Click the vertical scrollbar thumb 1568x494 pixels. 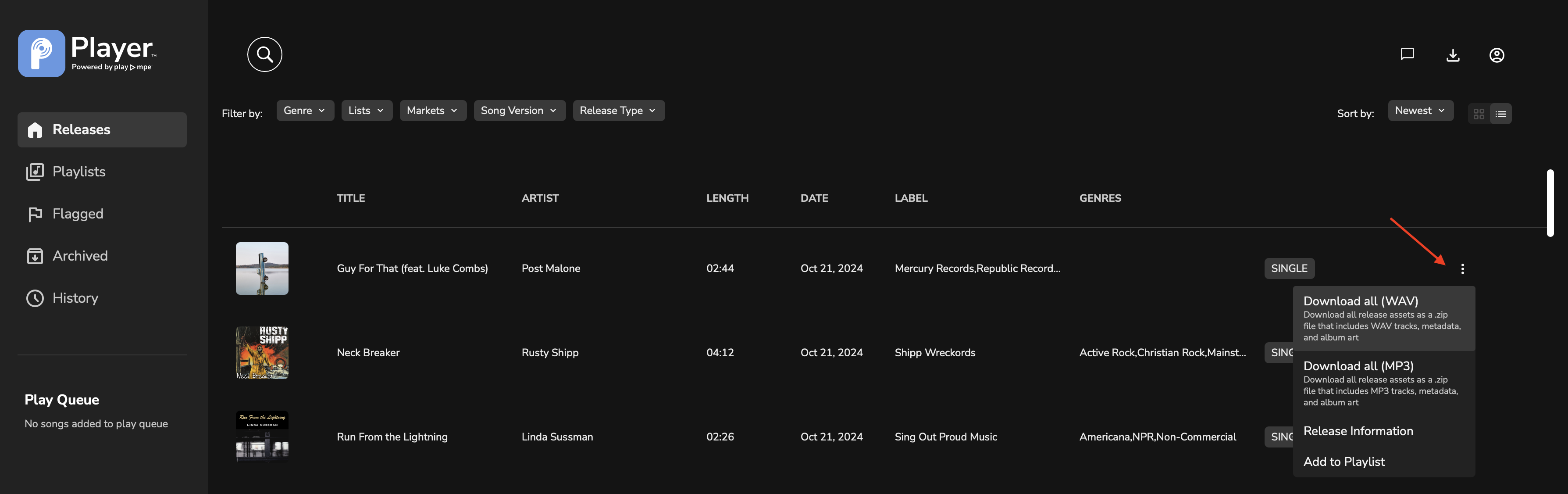click(1550, 203)
